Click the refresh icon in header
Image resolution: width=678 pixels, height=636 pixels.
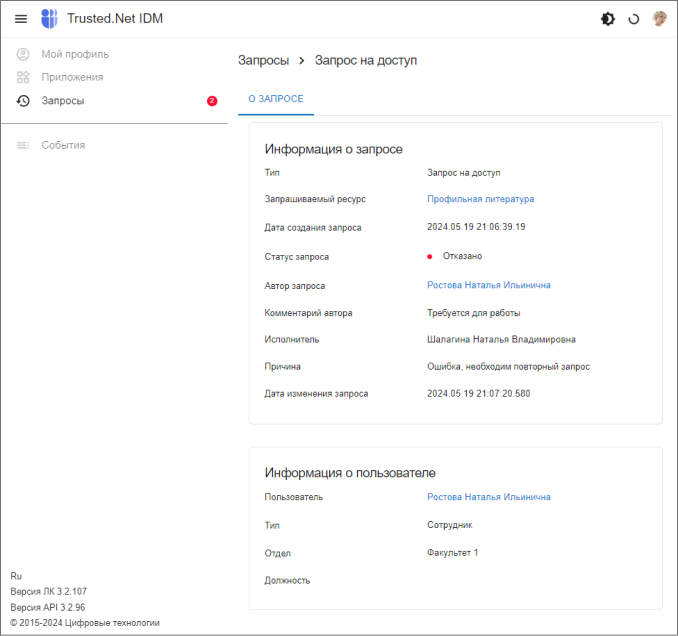click(633, 19)
